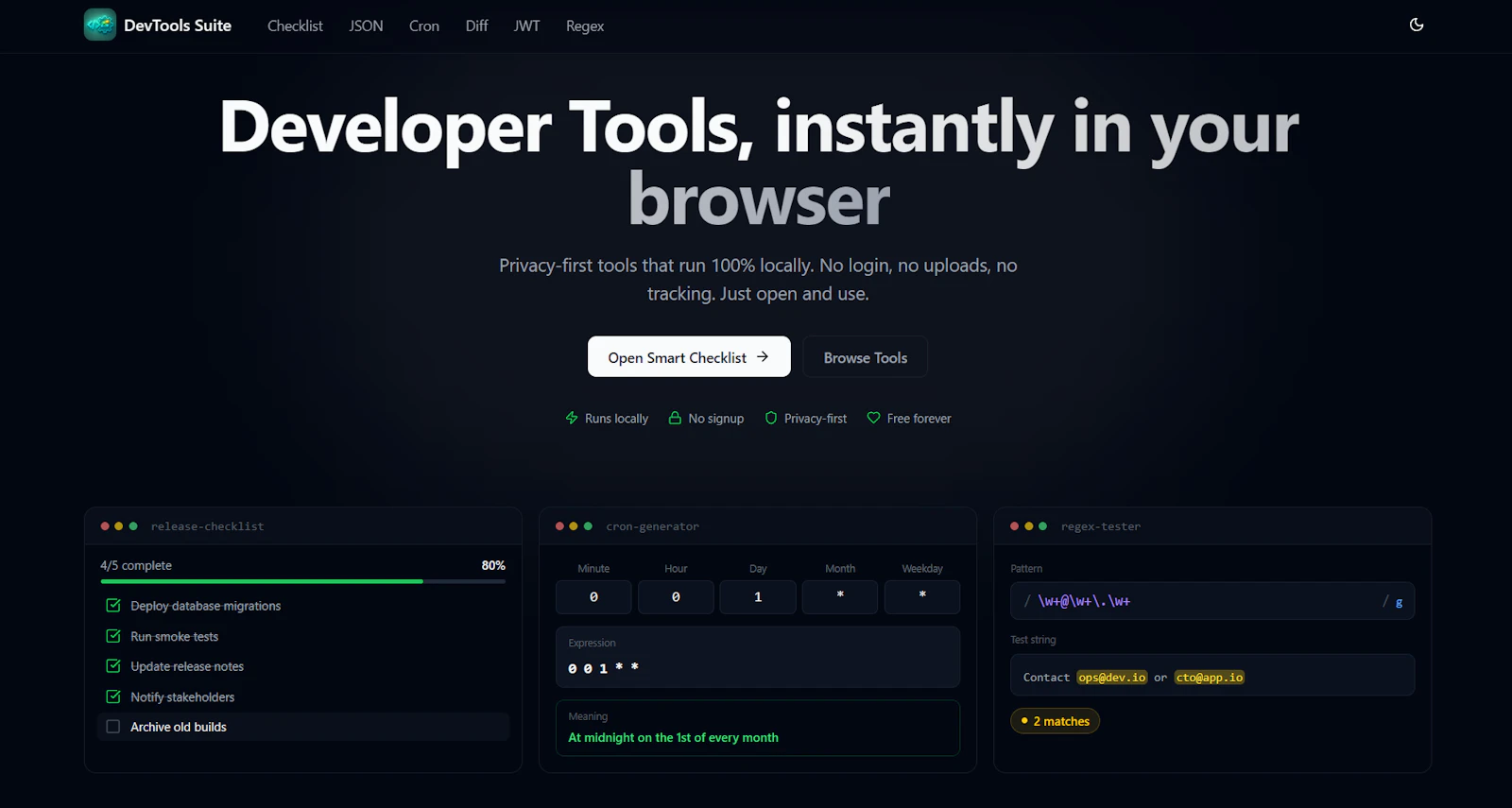Screen dimensions: 1512x808
Task: Select JWT in the navigation
Action: click(x=526, y=26)
